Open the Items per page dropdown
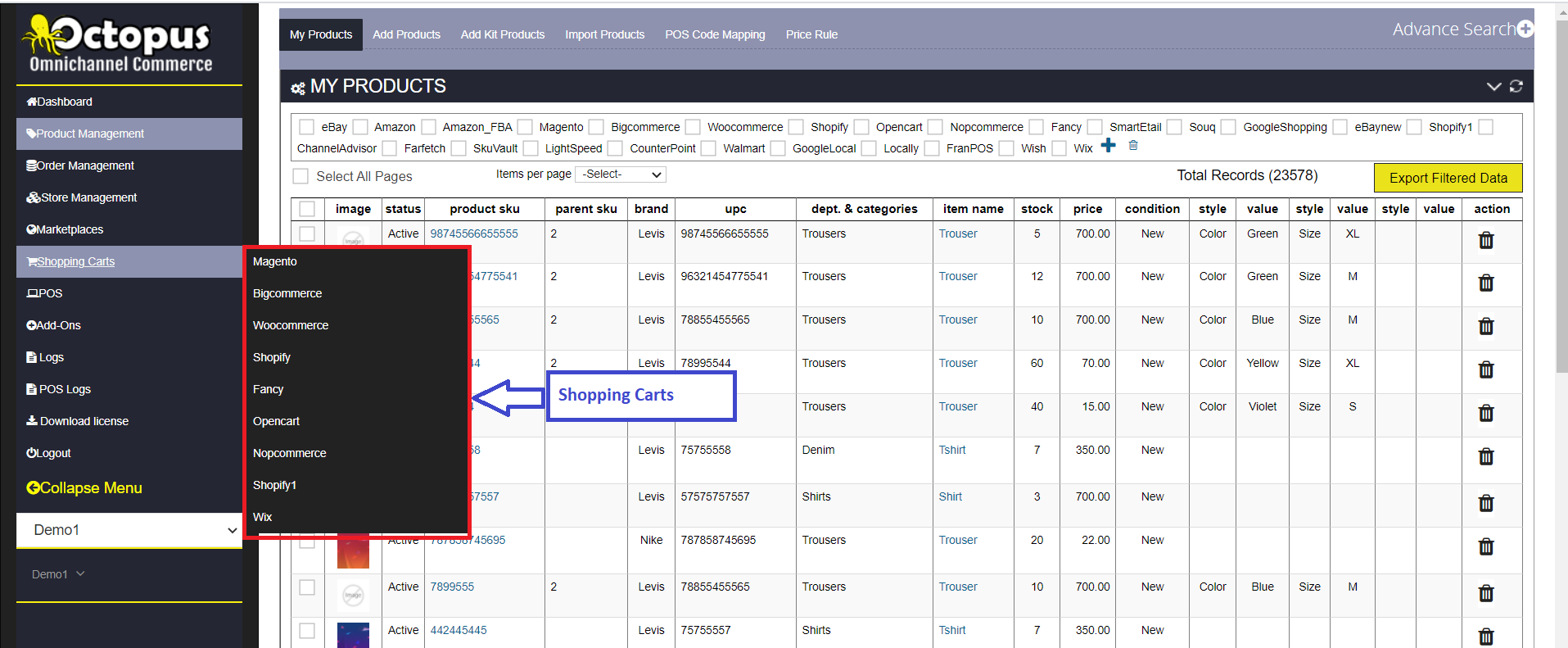The height and width of the screenshot is (648, 1568). pos(621,174)
